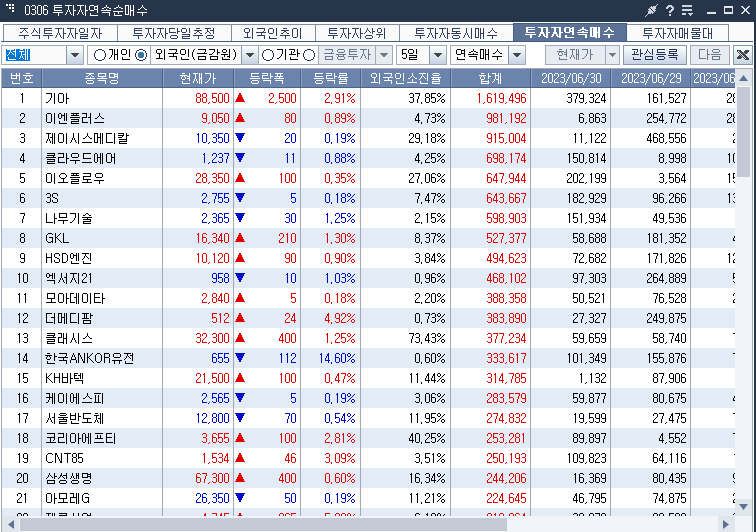Image resolution: width=756 pixels, height=532 pixels.
Task: Open the 금융투자 dropdown arrow
Action: click(384, 55)
